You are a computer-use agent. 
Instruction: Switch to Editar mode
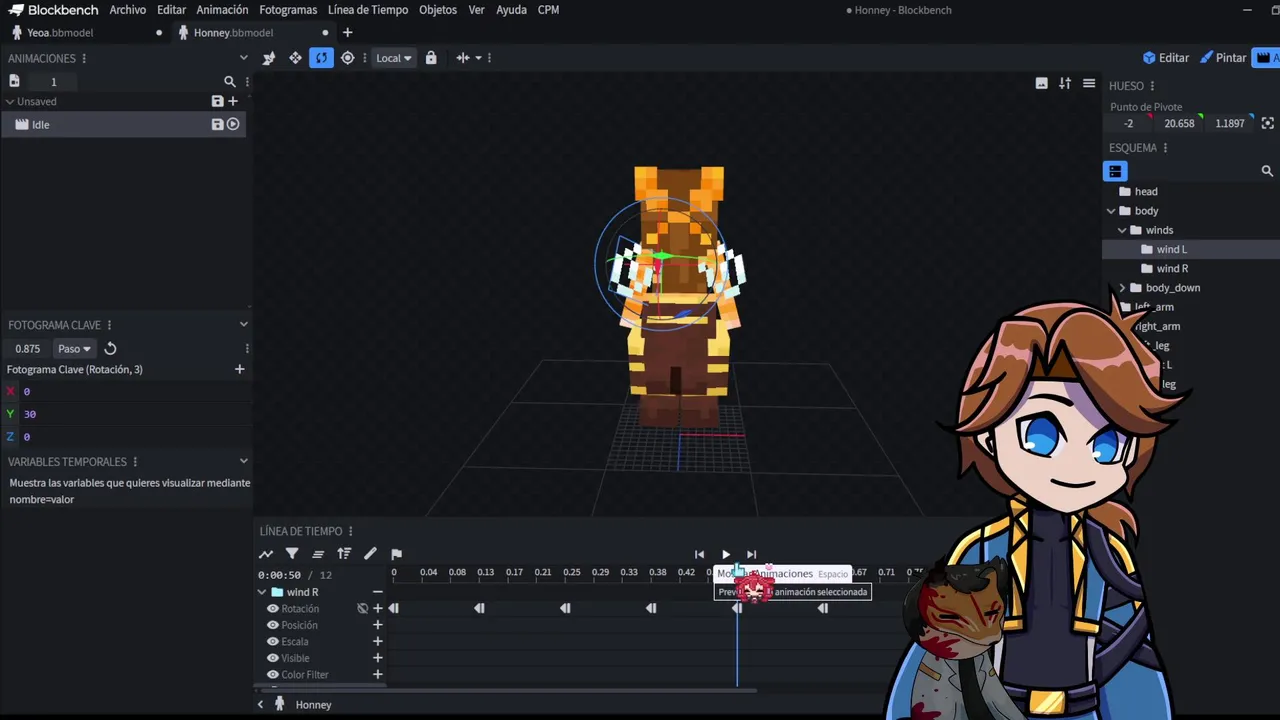pyautogui.click(x=1166, y=58)
